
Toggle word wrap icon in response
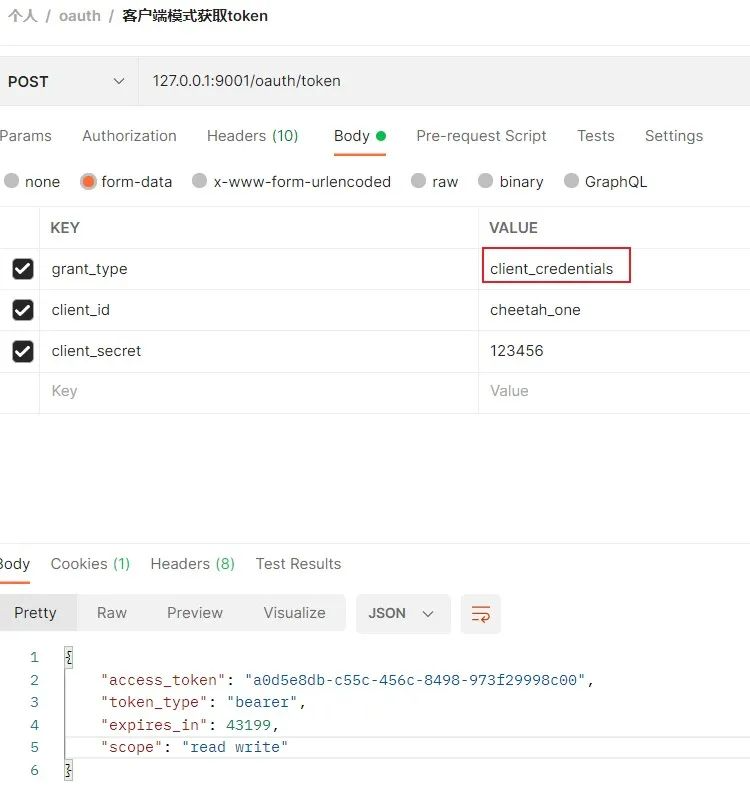[480, 614]
